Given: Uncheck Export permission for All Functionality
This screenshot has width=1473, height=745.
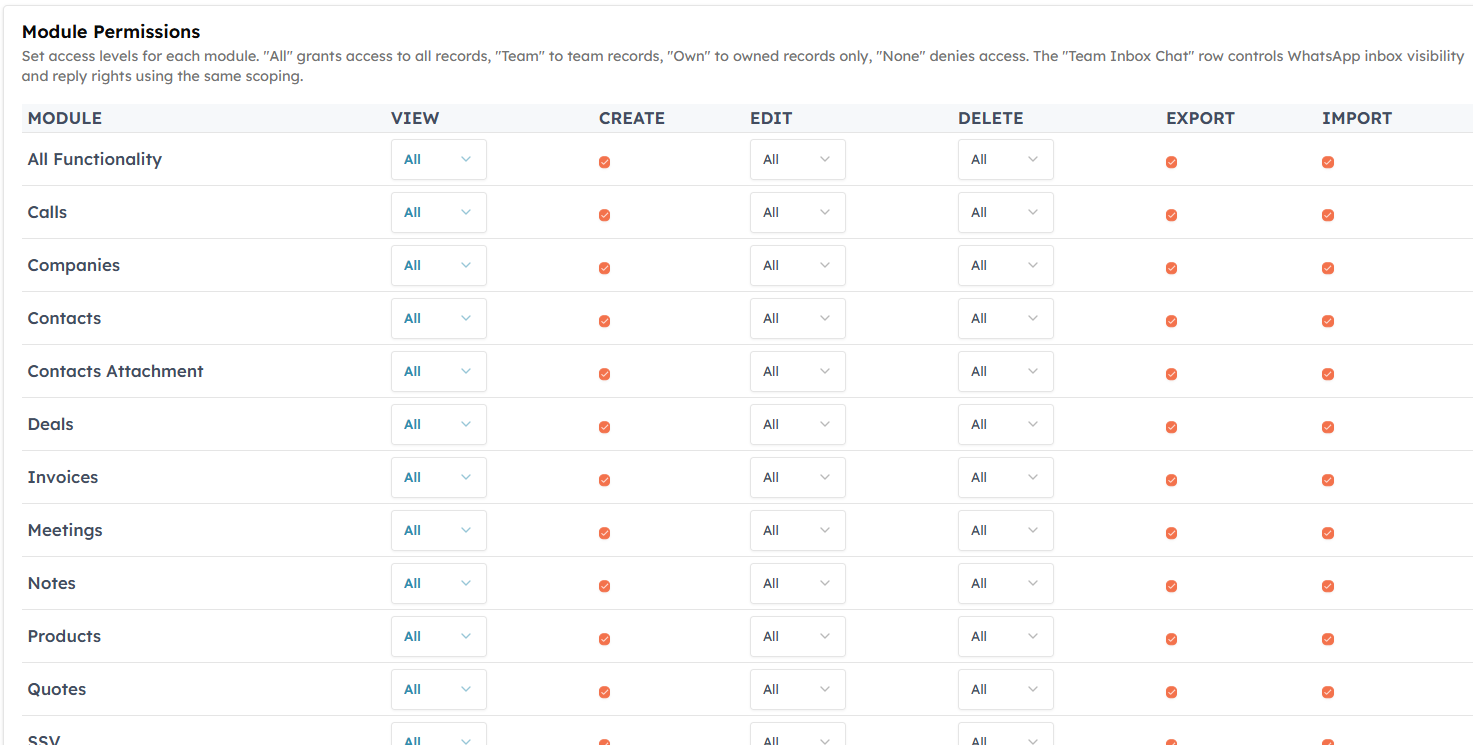Looking at the screenshot, I should 1171,162.
